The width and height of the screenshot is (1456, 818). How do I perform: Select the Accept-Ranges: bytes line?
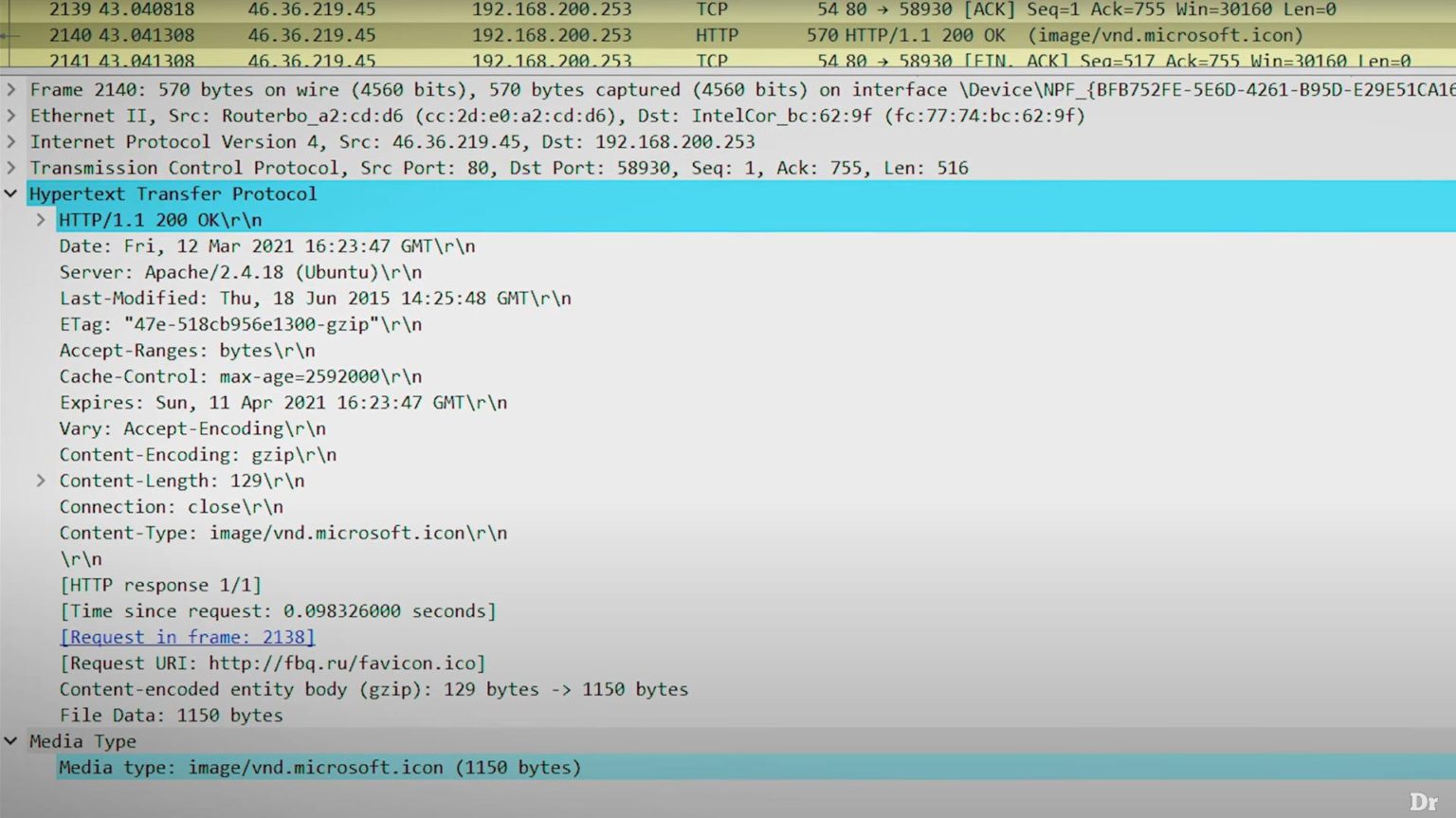pos(188,351)
